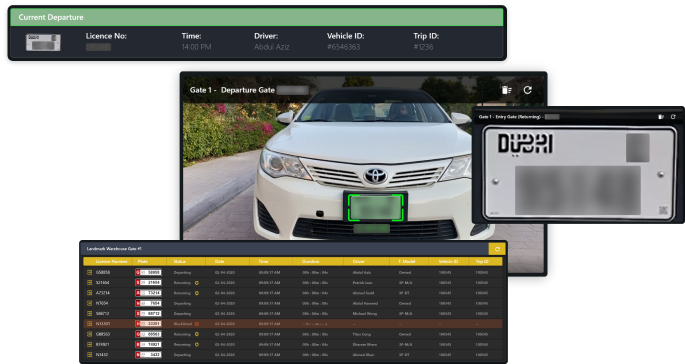The width and height of the screenshot is (685, 364).
Task: Click the Returning shield icon in Titus Gong row
Action: pos(197,334)
